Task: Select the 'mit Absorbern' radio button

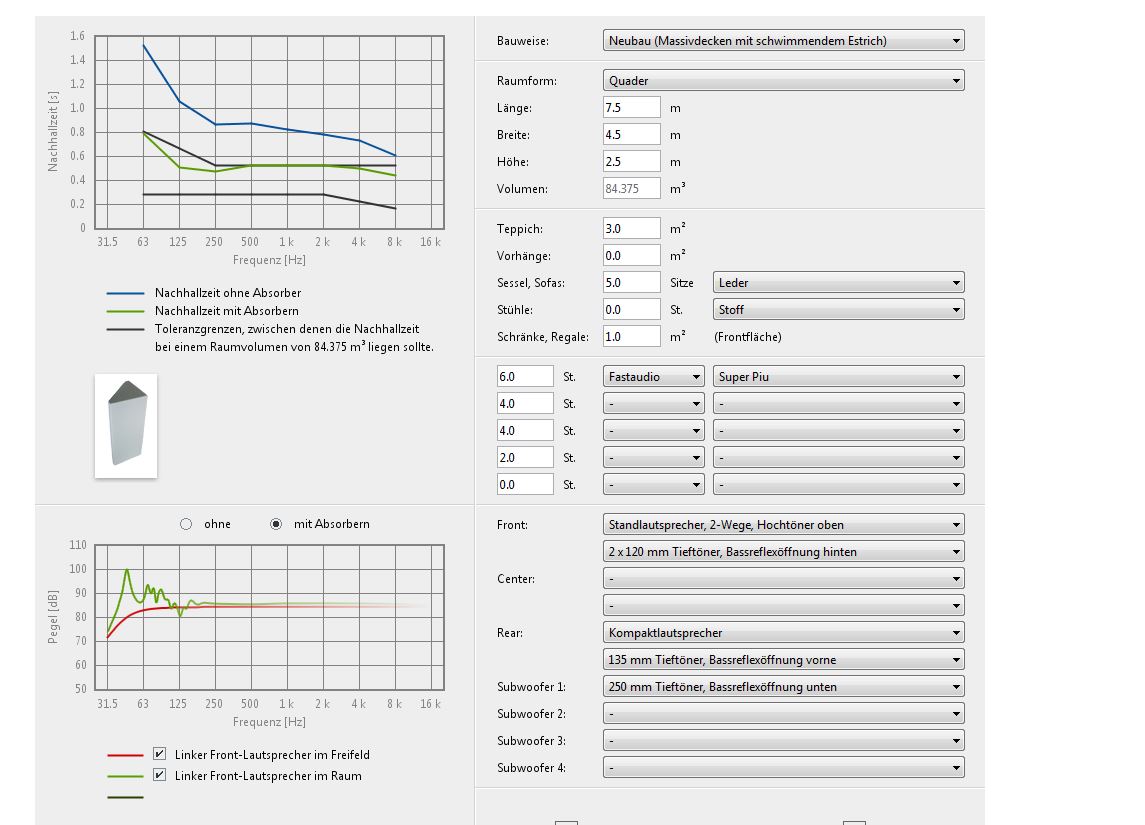Action: pyautogui.click(x=277, y=524)
